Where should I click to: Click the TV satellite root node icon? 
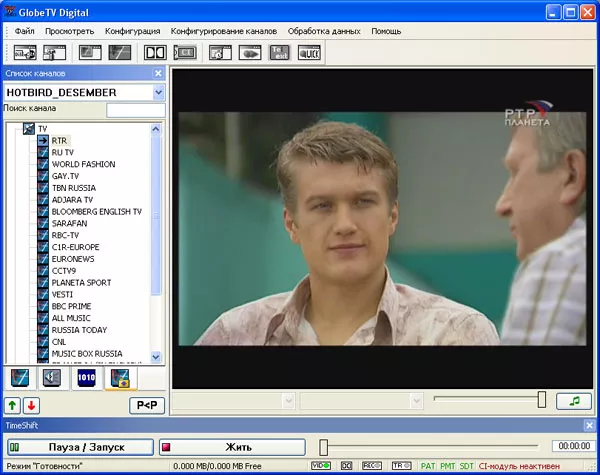click(28, 129)
